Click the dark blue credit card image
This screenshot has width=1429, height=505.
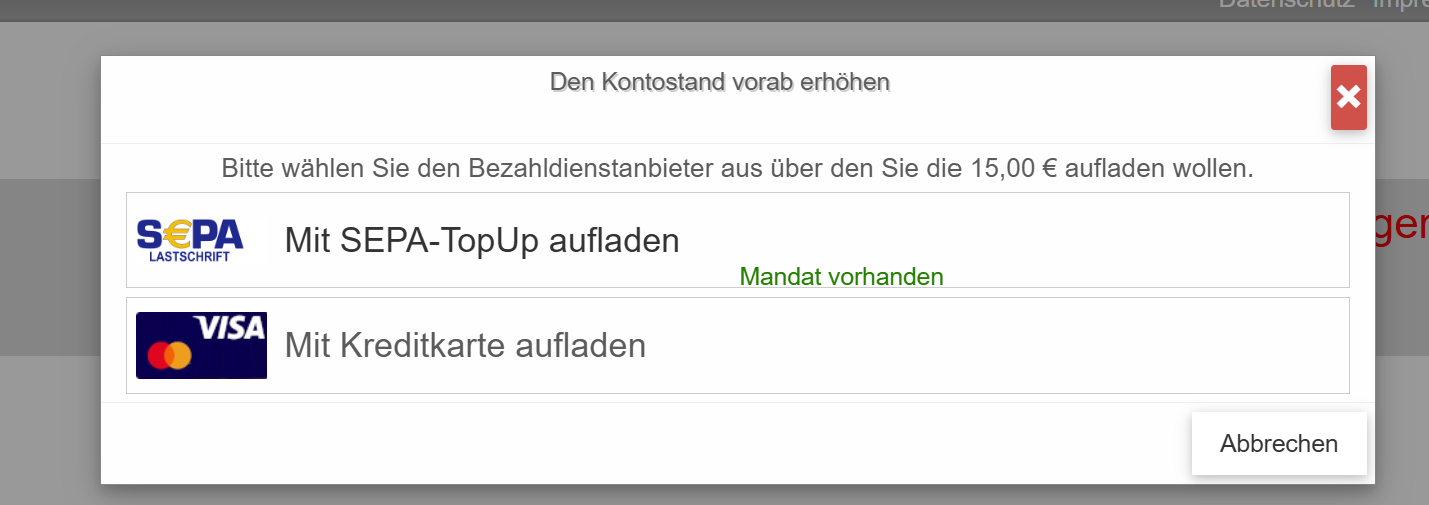[x=201, y=345]
